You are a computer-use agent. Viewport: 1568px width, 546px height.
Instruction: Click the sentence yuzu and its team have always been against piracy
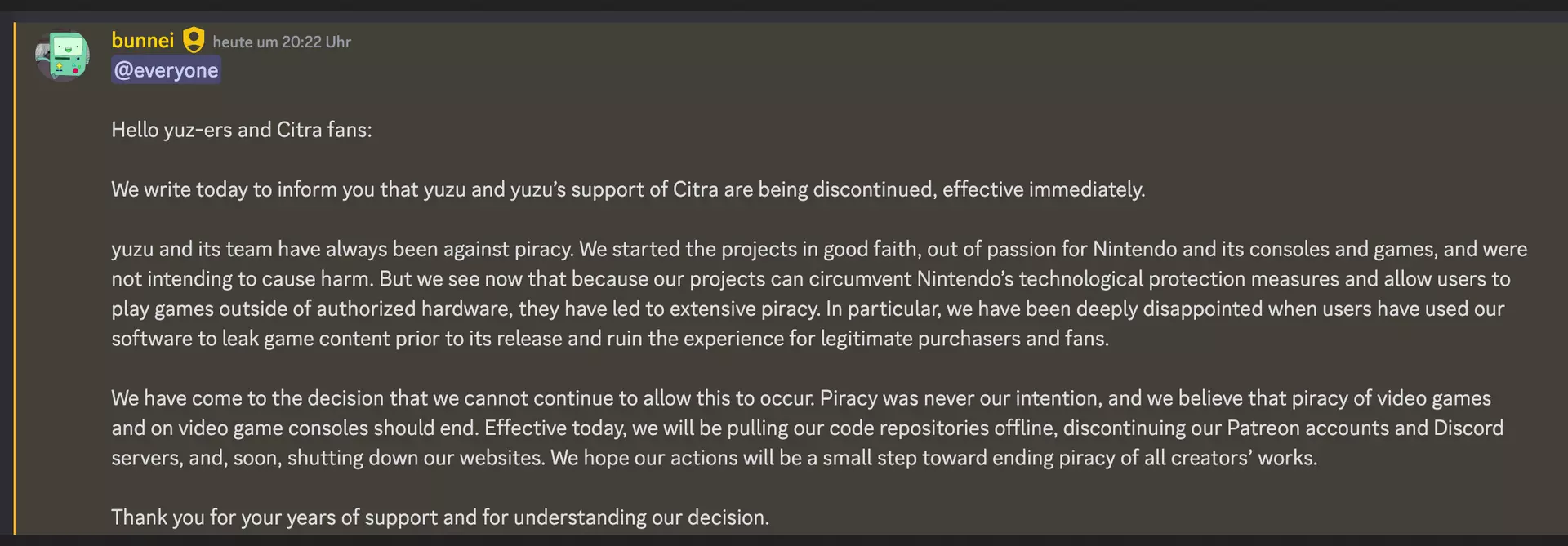(343, 249)
